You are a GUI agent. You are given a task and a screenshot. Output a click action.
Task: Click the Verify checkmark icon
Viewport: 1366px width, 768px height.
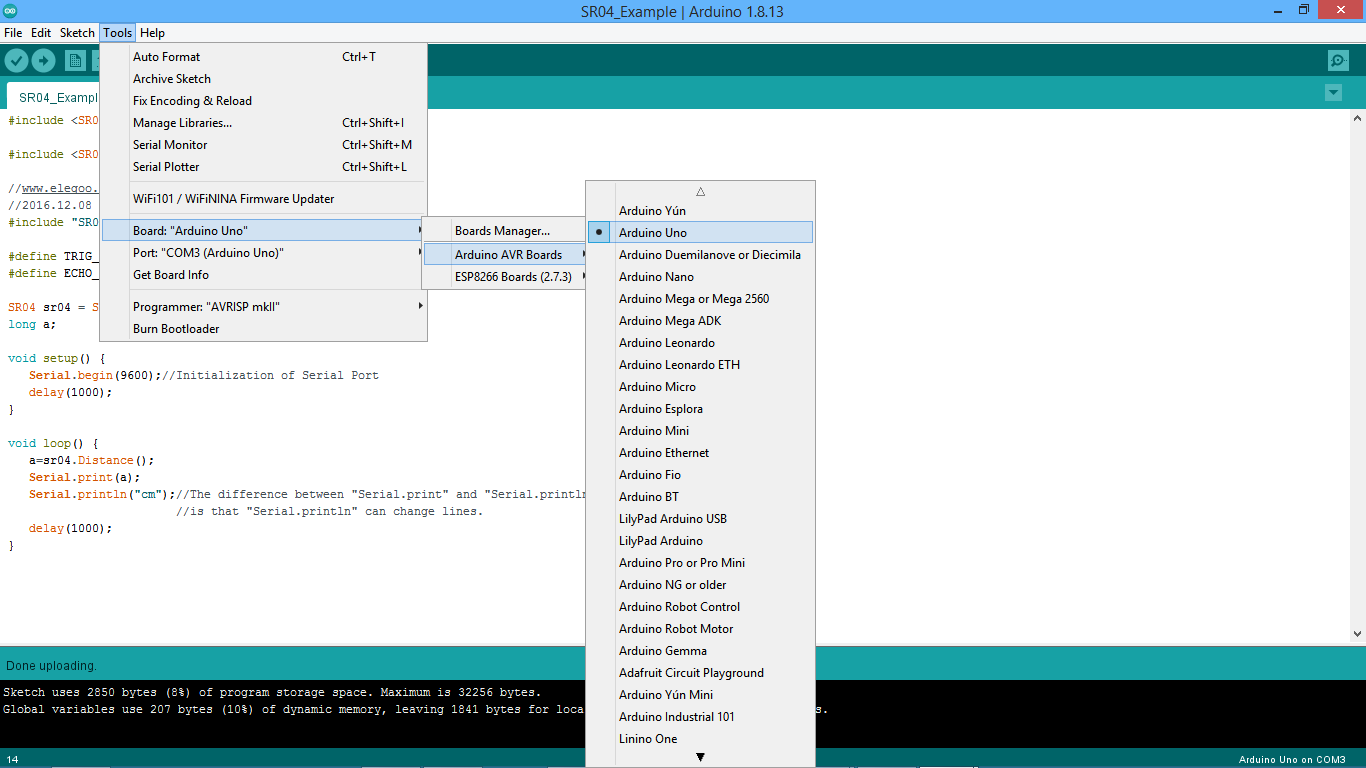[x=16, y=60]
